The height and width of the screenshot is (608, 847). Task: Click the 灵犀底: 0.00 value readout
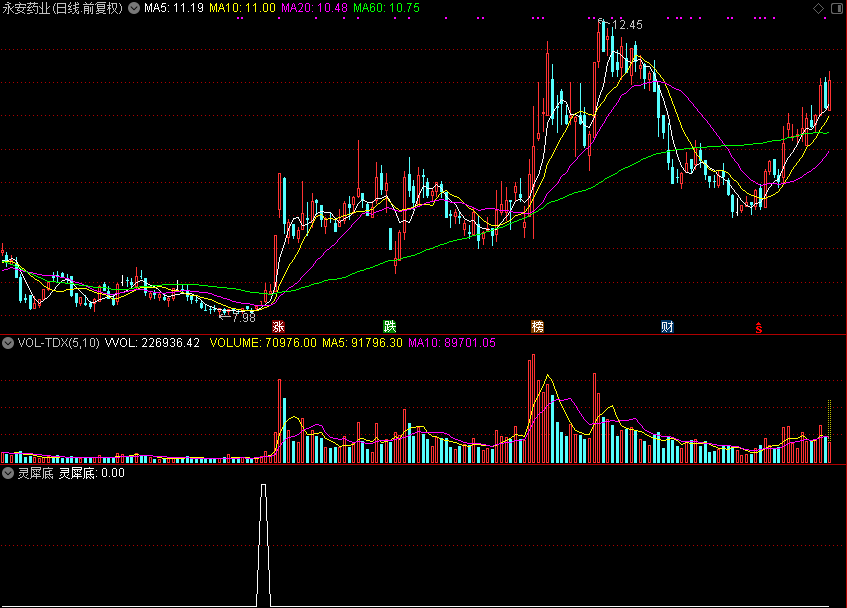click(92, 474)
